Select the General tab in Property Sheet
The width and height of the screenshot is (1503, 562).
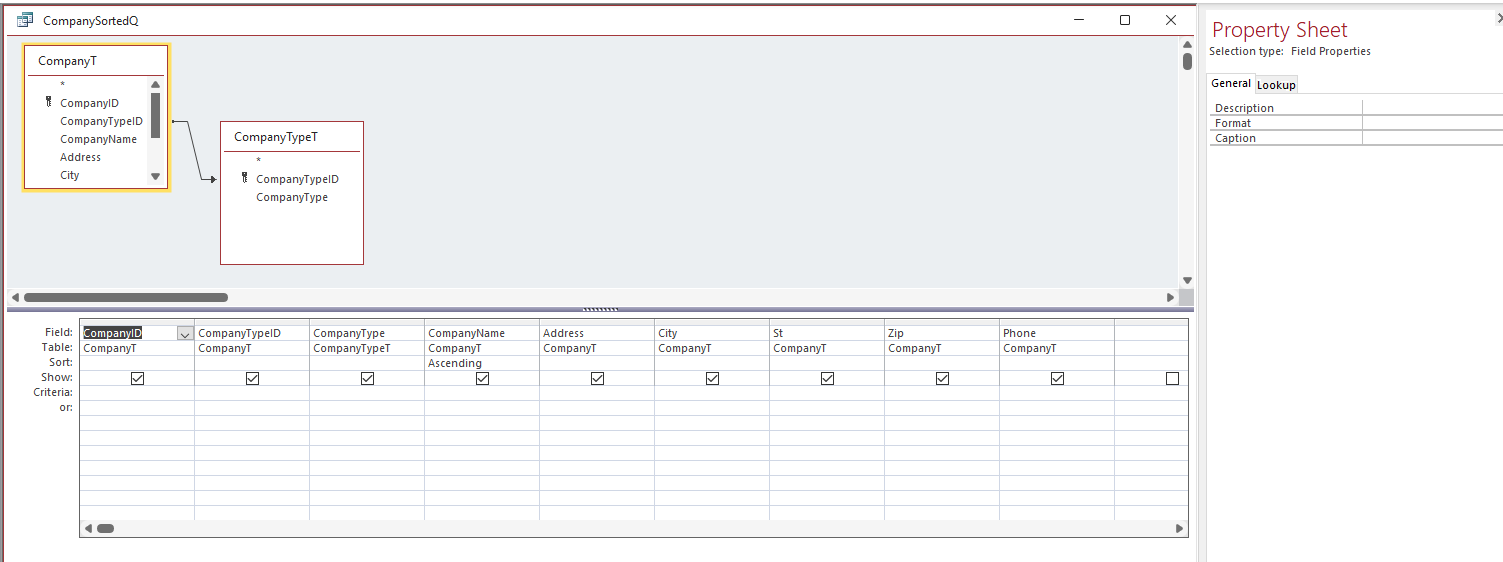click(x=1231, y=84)
